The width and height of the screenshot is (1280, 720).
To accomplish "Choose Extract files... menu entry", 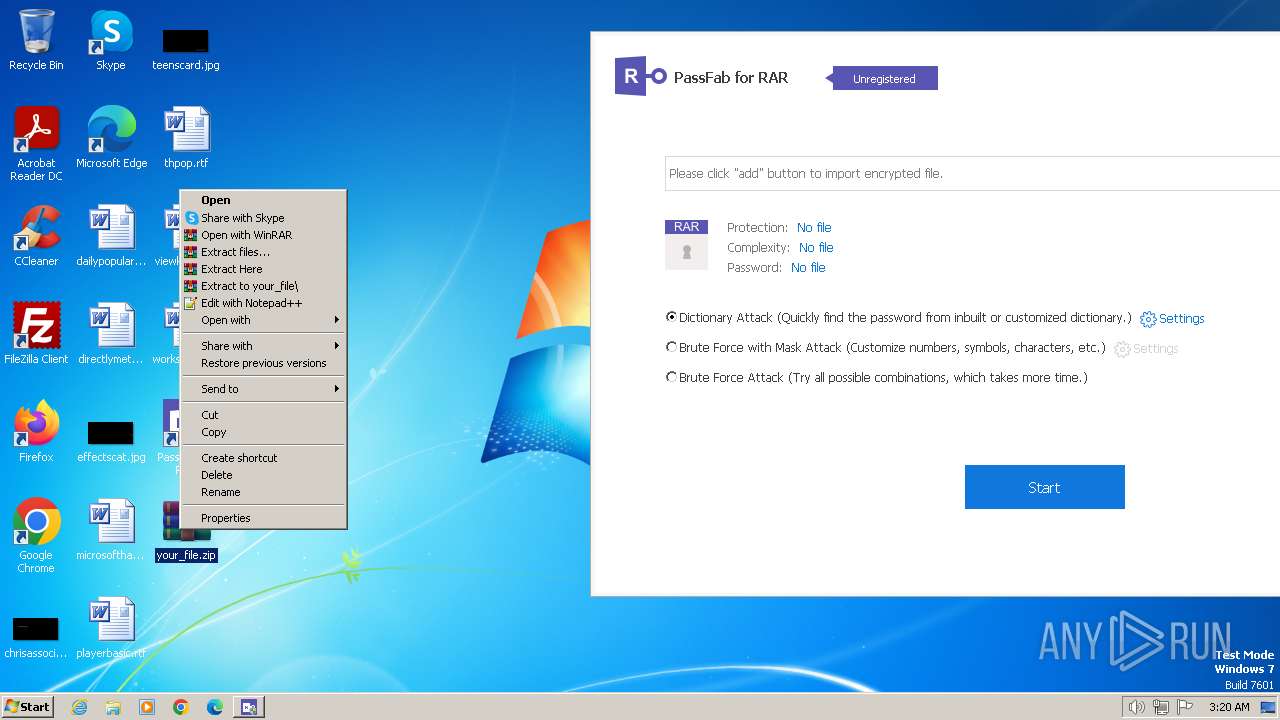I will pyautogui.click(x=264, y=252).
